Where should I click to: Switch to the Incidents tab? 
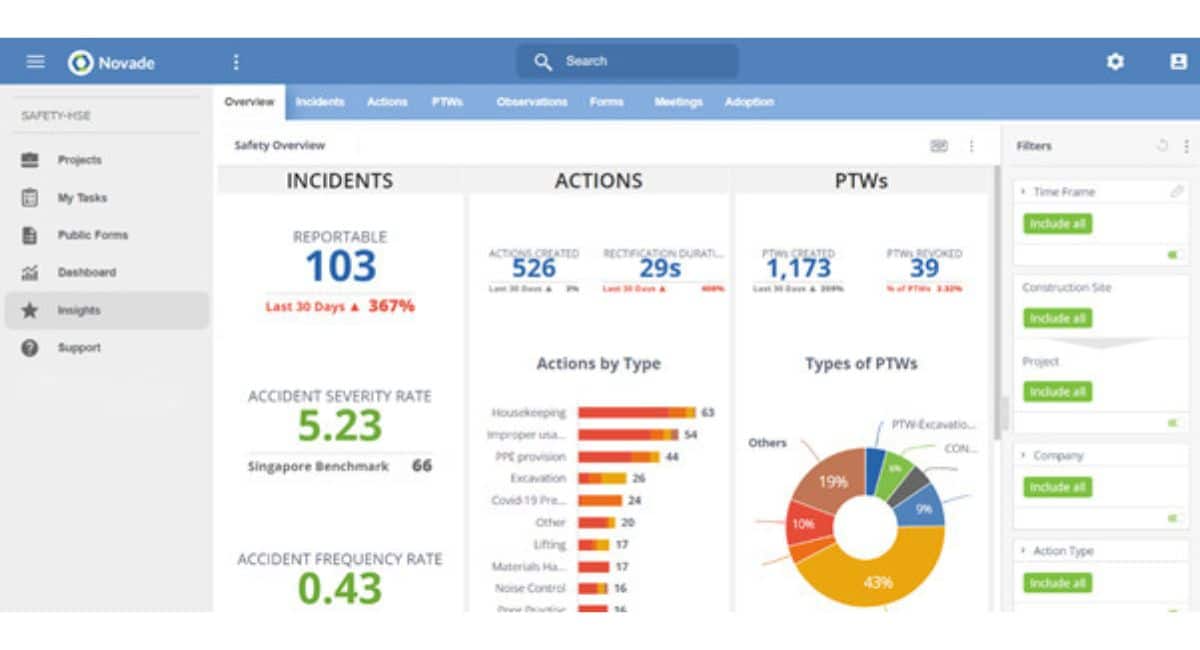coord(320,101)
